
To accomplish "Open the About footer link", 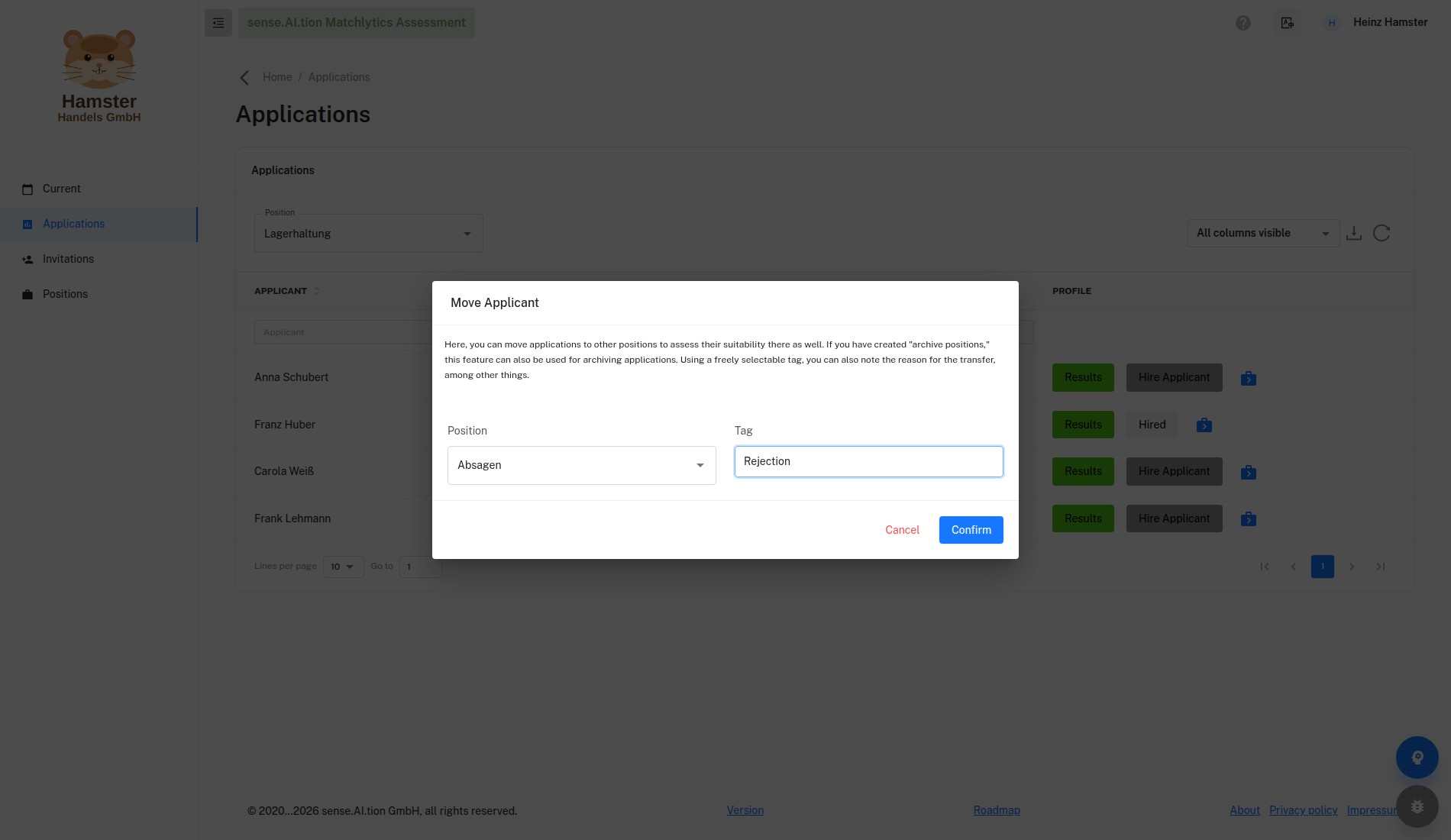I will [x=1245, y=810].
